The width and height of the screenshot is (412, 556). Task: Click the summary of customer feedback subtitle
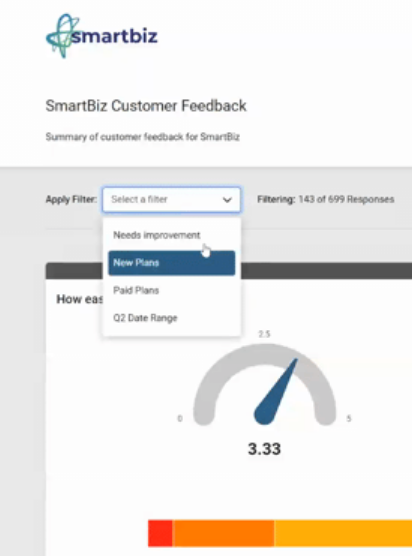(x=143, y=137)
